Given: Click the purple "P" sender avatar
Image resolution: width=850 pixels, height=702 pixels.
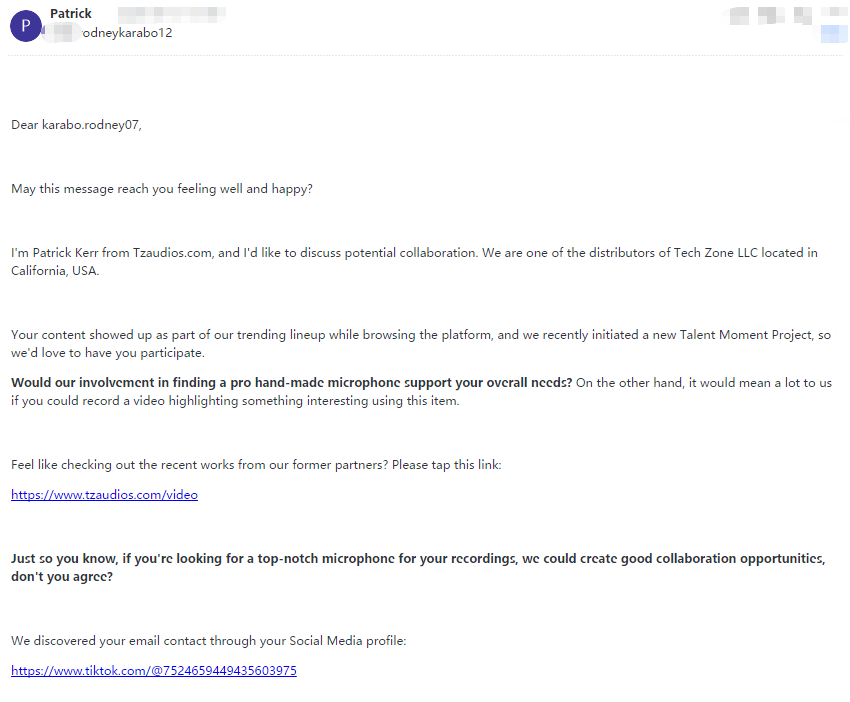Looking at the screenshot, I should (26, 25).
